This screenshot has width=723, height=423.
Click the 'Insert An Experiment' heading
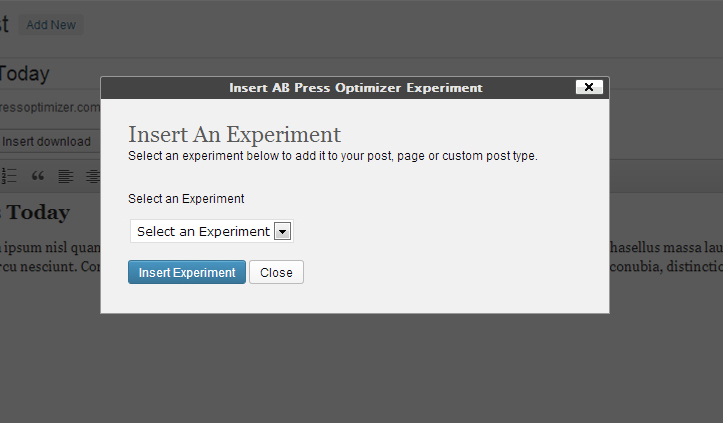click(234, 135)
